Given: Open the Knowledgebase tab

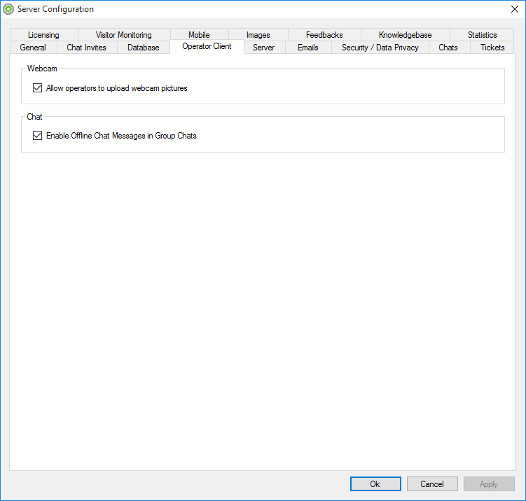Looking at the screenshot, I should coord(405,35).
